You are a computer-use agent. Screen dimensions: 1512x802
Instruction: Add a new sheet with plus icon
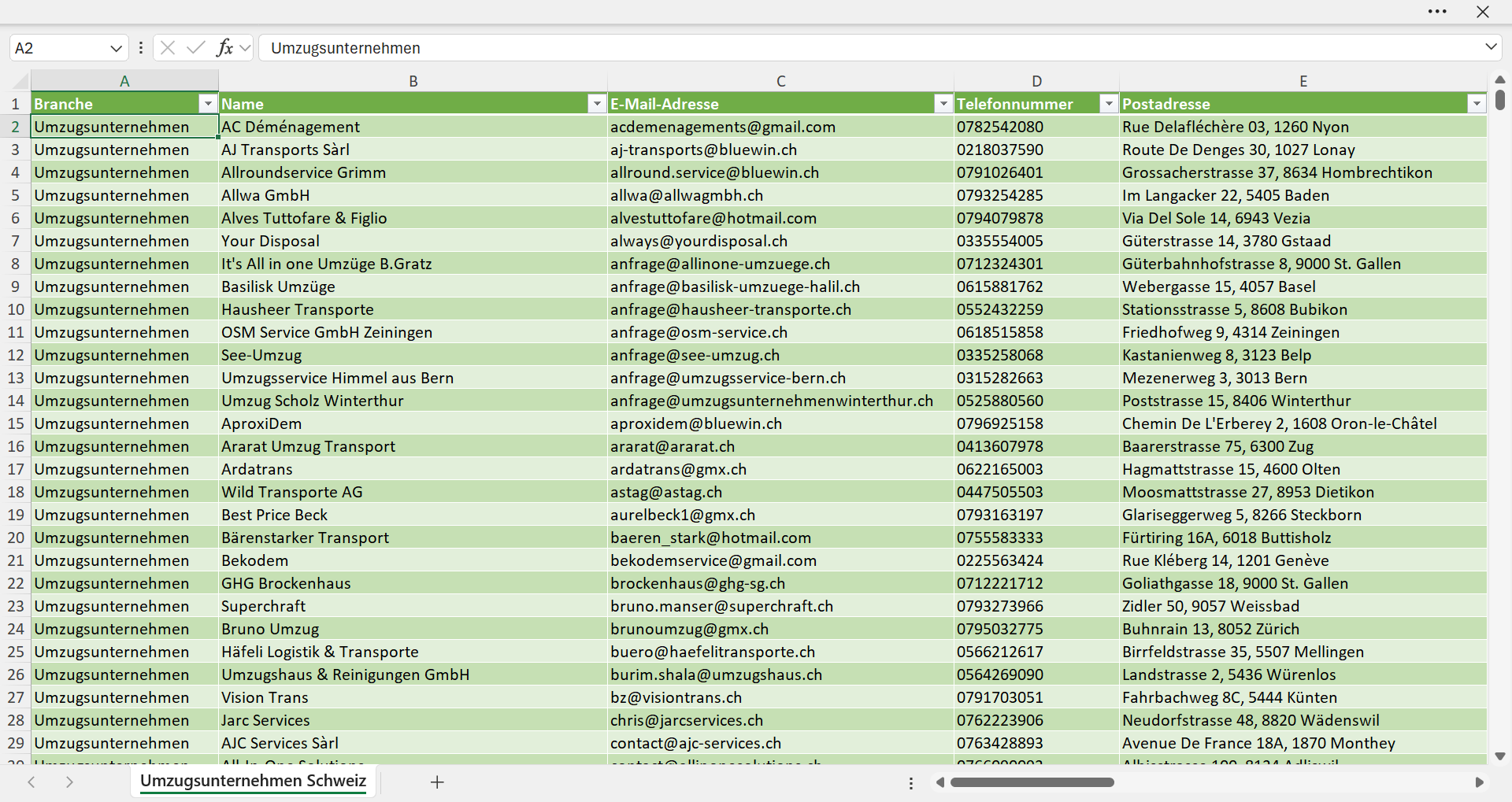pyautogui.click(x=437, y=782)
